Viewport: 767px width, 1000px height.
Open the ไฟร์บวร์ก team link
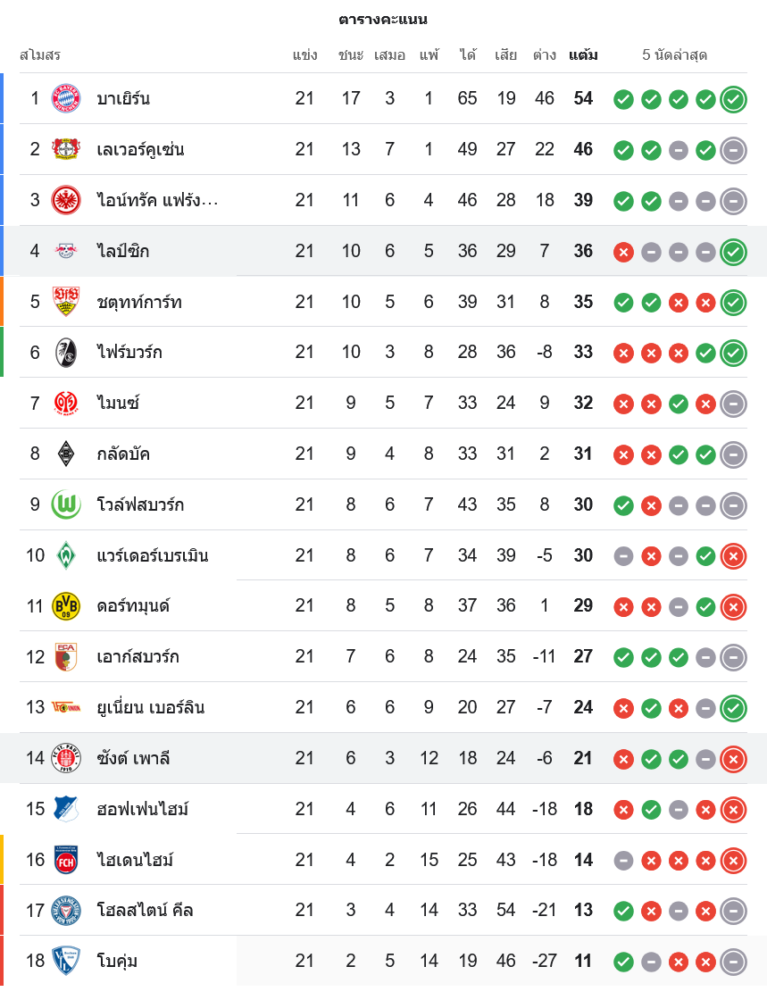130,352
